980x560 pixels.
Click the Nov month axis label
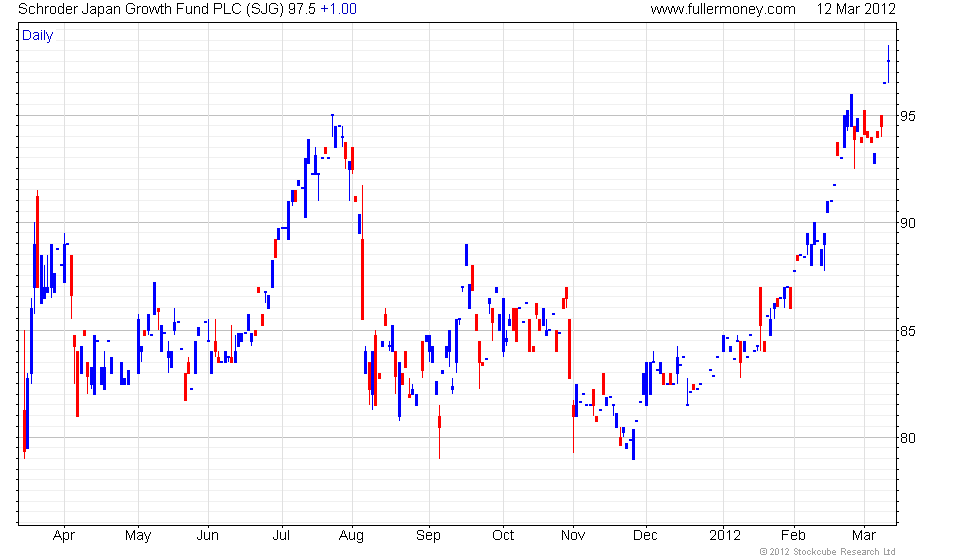tap(572, 536)
